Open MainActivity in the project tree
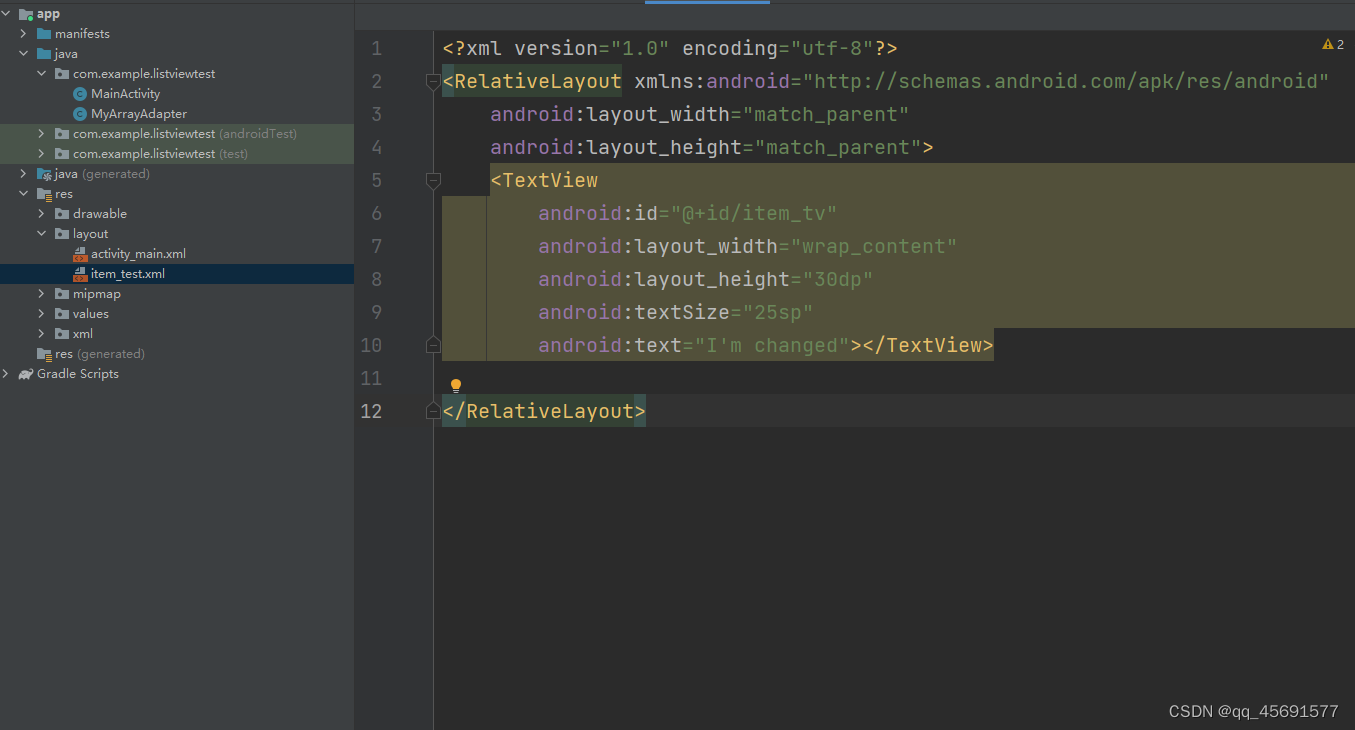 [x=125, y=94]
